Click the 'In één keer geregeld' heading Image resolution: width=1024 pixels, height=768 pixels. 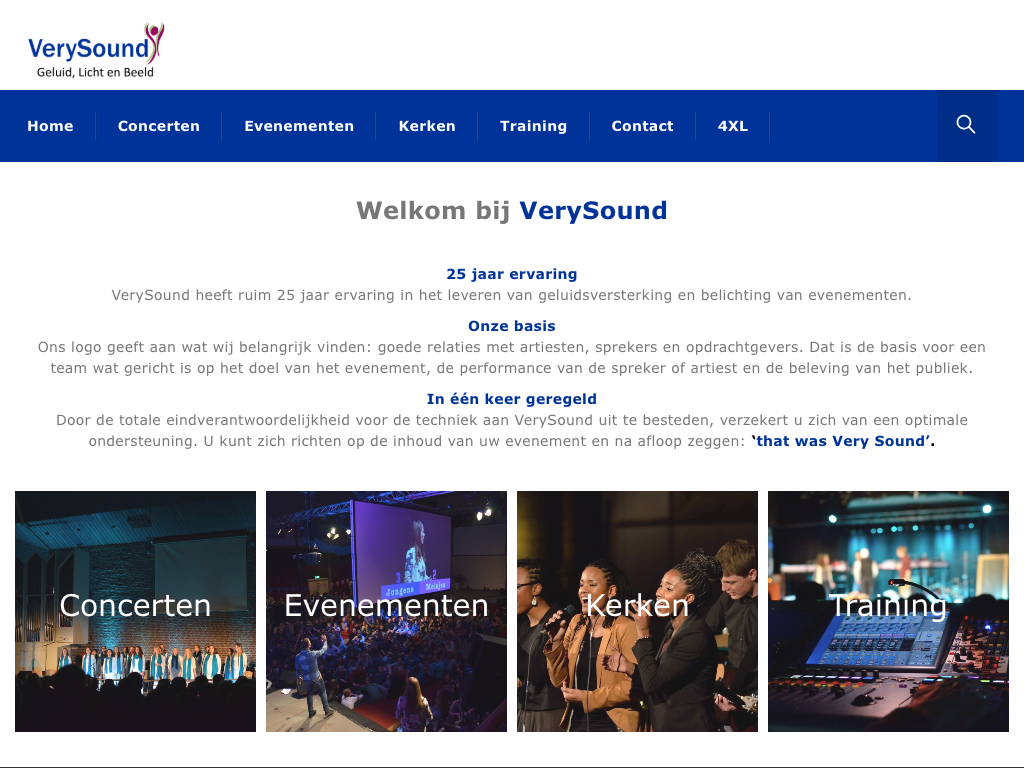(512, 399)
